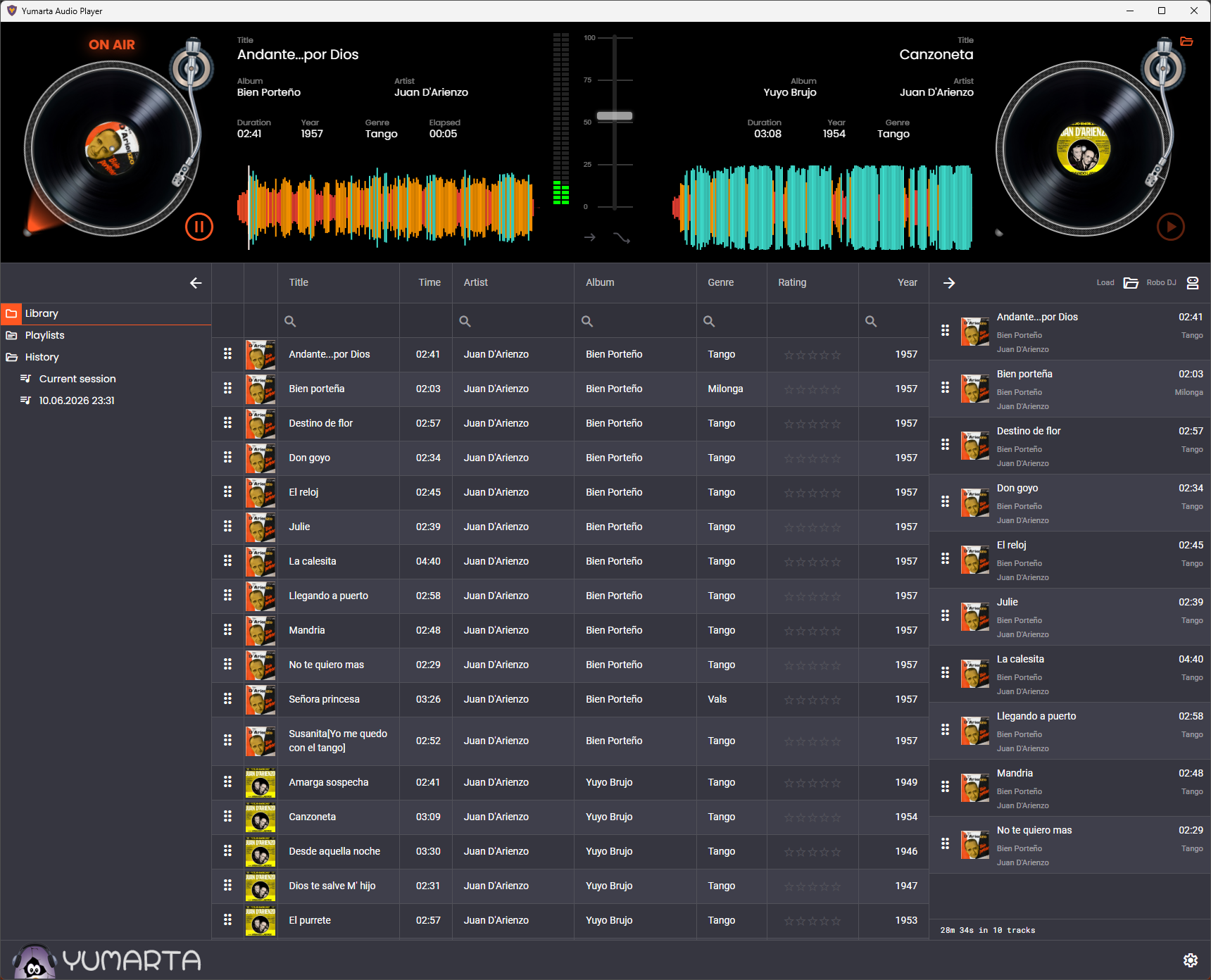Click the straight crossfade arrow icon
The height and width of the screenshot is (980, 1211).
[x=590, y=237]
